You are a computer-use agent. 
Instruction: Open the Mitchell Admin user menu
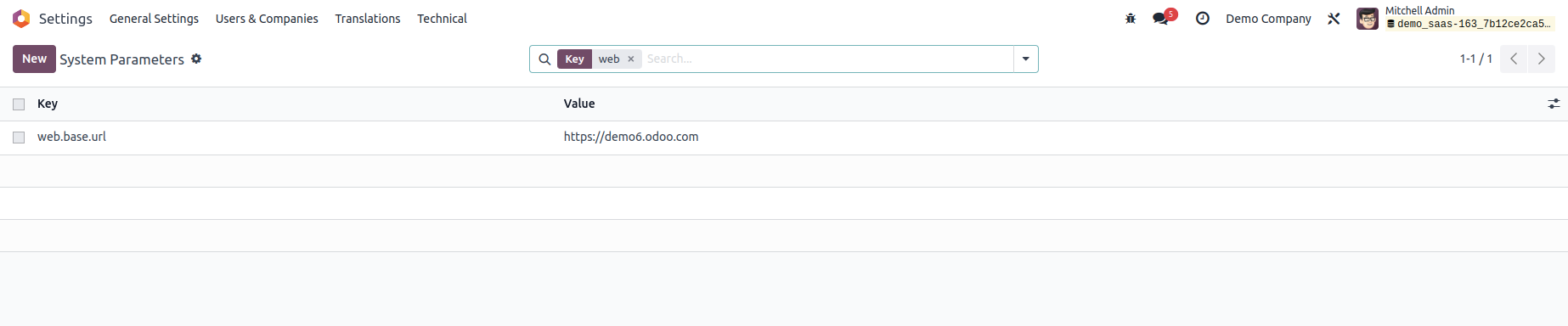coord(1454,18)
